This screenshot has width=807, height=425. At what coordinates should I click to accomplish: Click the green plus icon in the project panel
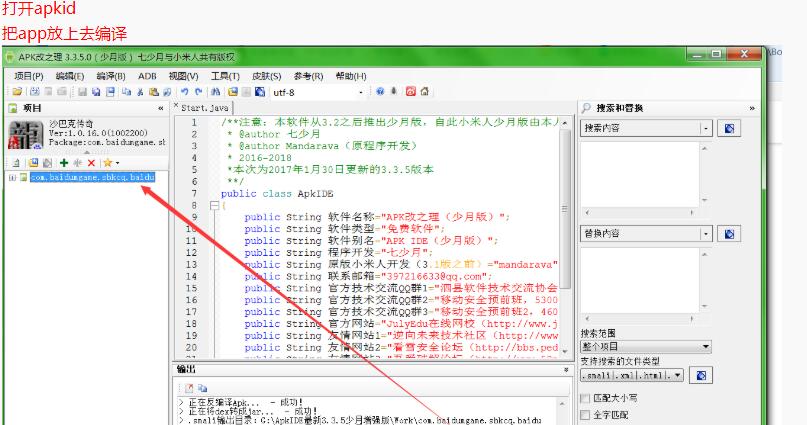pyautogui.click(x=64, y=162)
